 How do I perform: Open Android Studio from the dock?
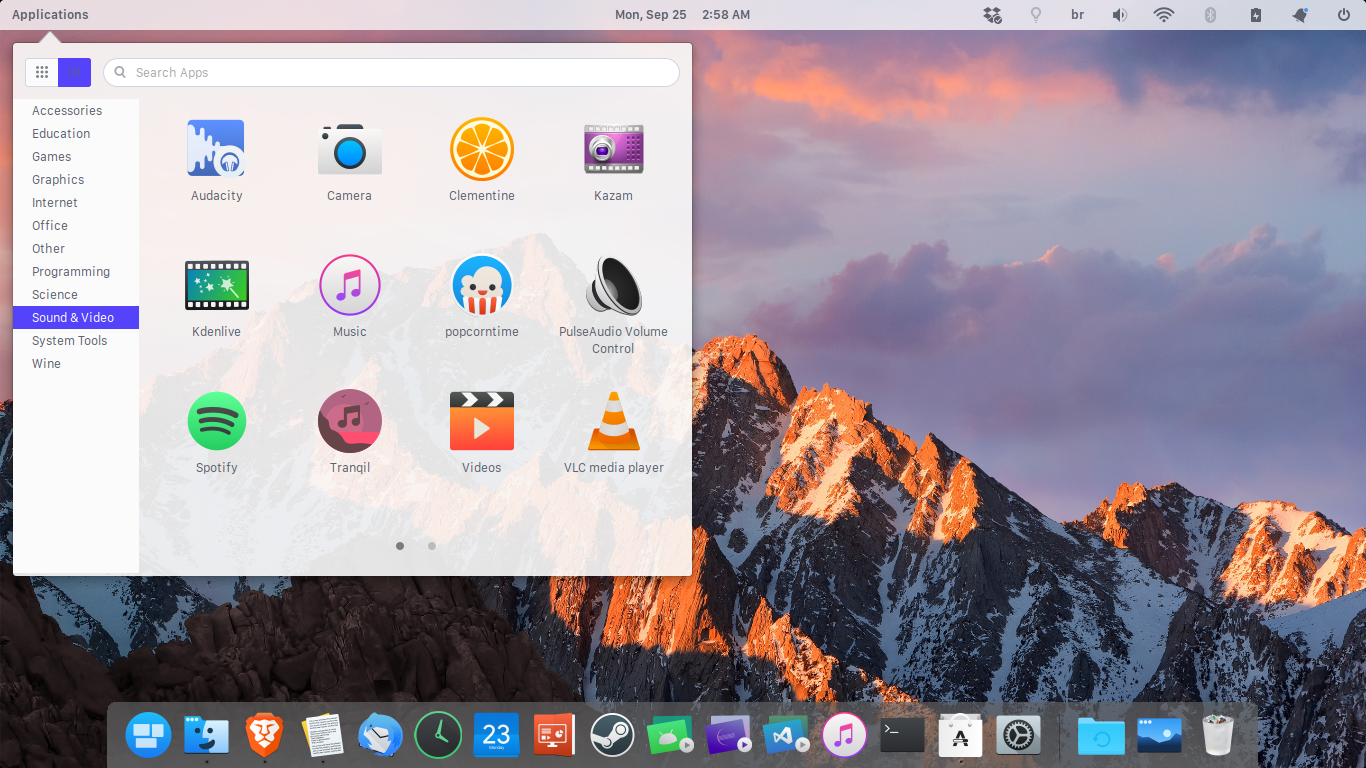[x=669, y=736]
